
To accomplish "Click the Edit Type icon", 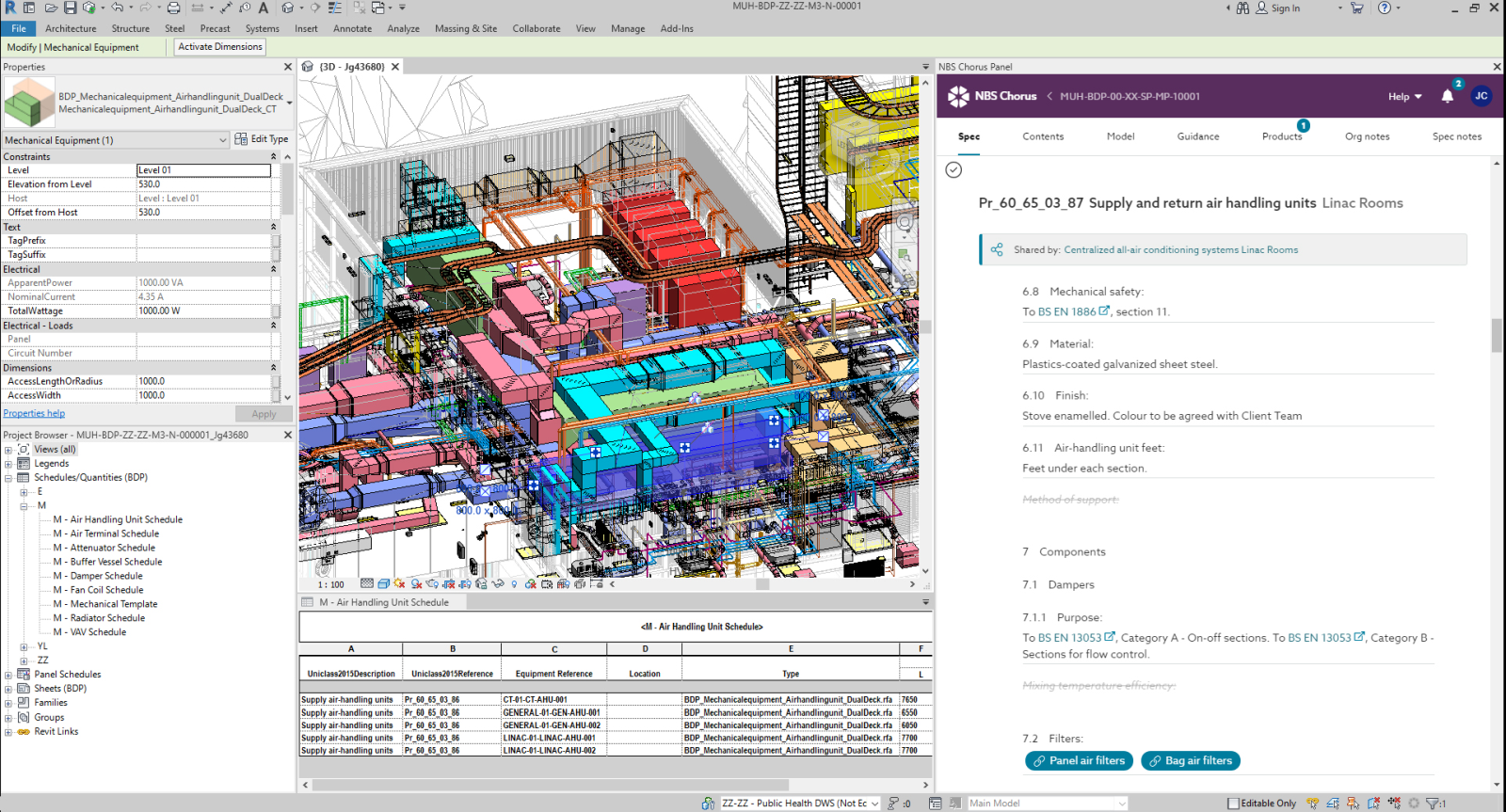I will click(241, 139).
